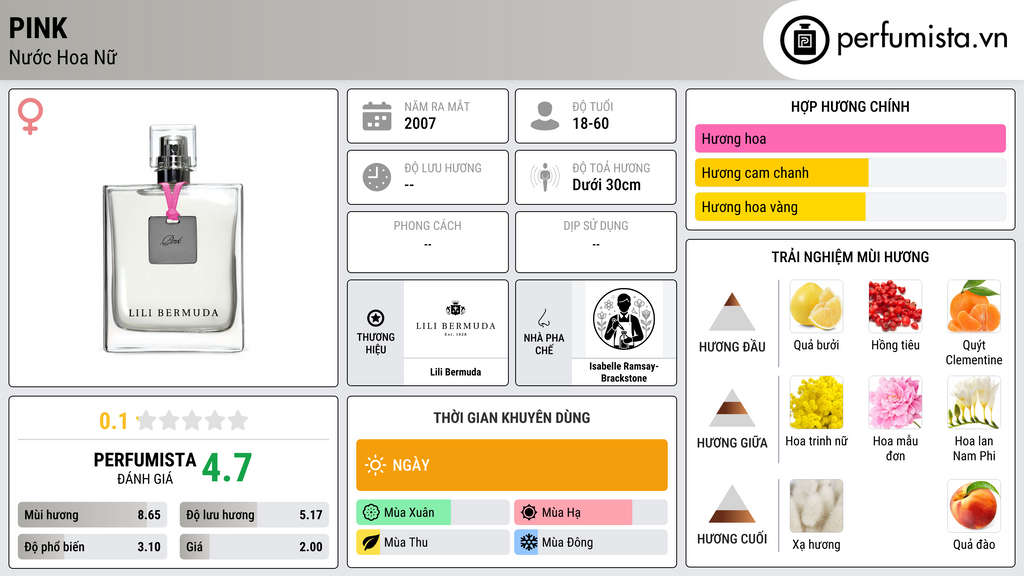
Task: Click the Mùa Đông season bar
Action: (x=590, y=543)
